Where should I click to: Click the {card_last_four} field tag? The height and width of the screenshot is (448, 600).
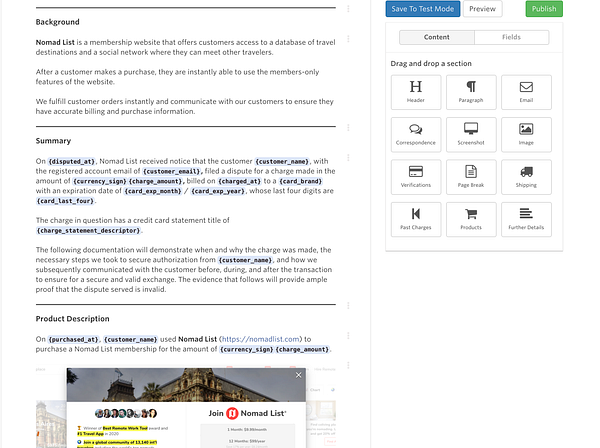tap(65, 201)
